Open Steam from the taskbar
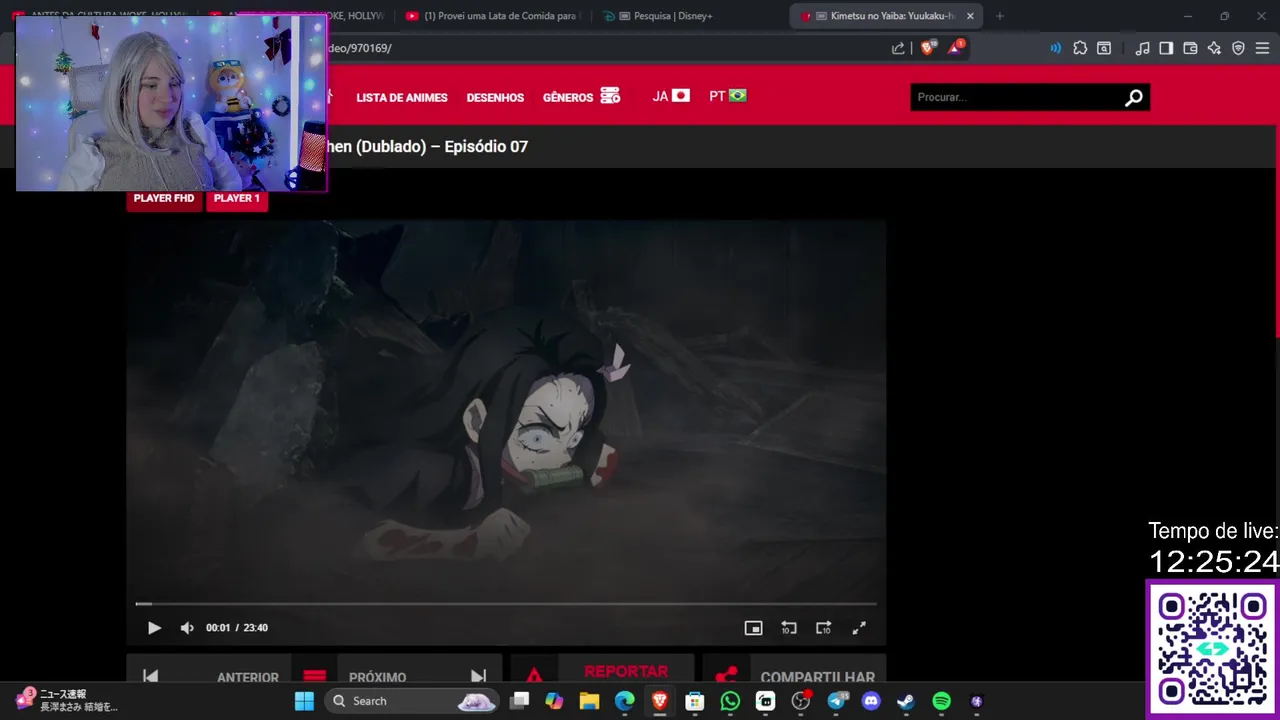 (x=906, y=701)
